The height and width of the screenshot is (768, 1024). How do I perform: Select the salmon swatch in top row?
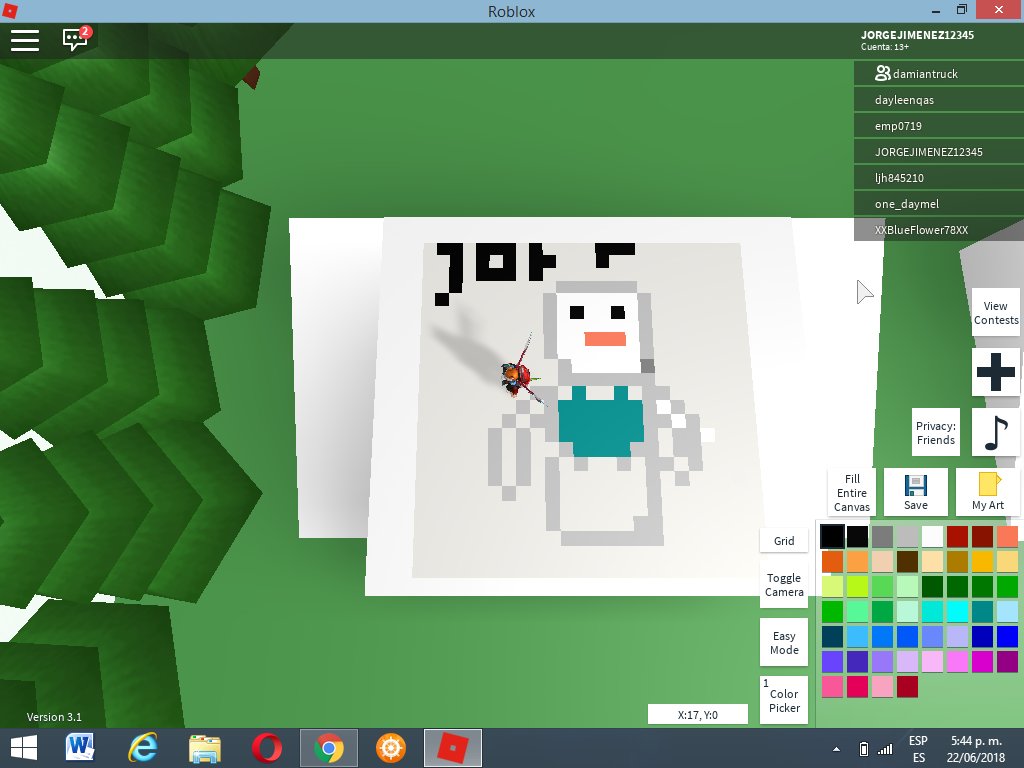click(1007, 536)
